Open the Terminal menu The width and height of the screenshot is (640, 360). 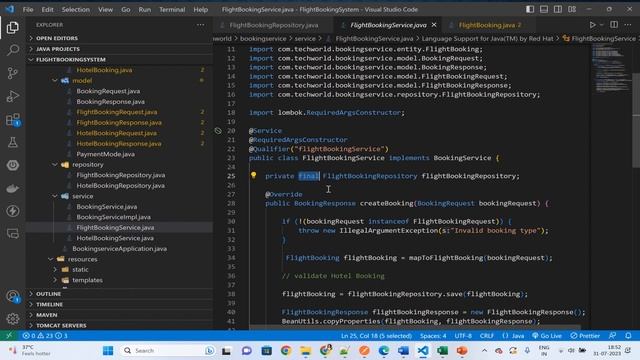pos(172,9)
